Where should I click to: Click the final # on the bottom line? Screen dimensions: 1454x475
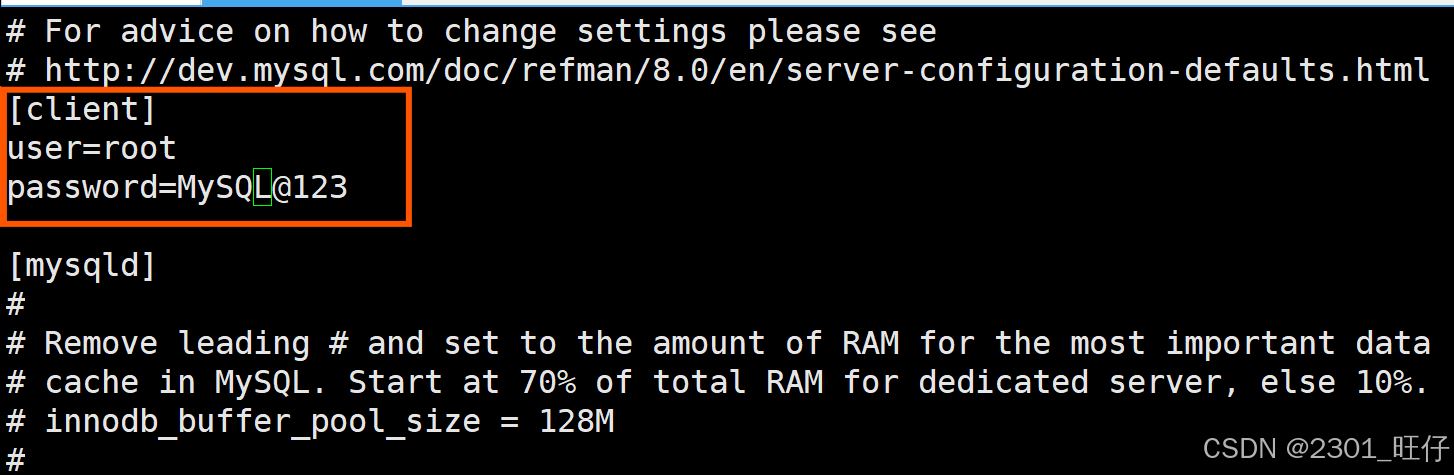pyautogui.click(x=16, y=460)
